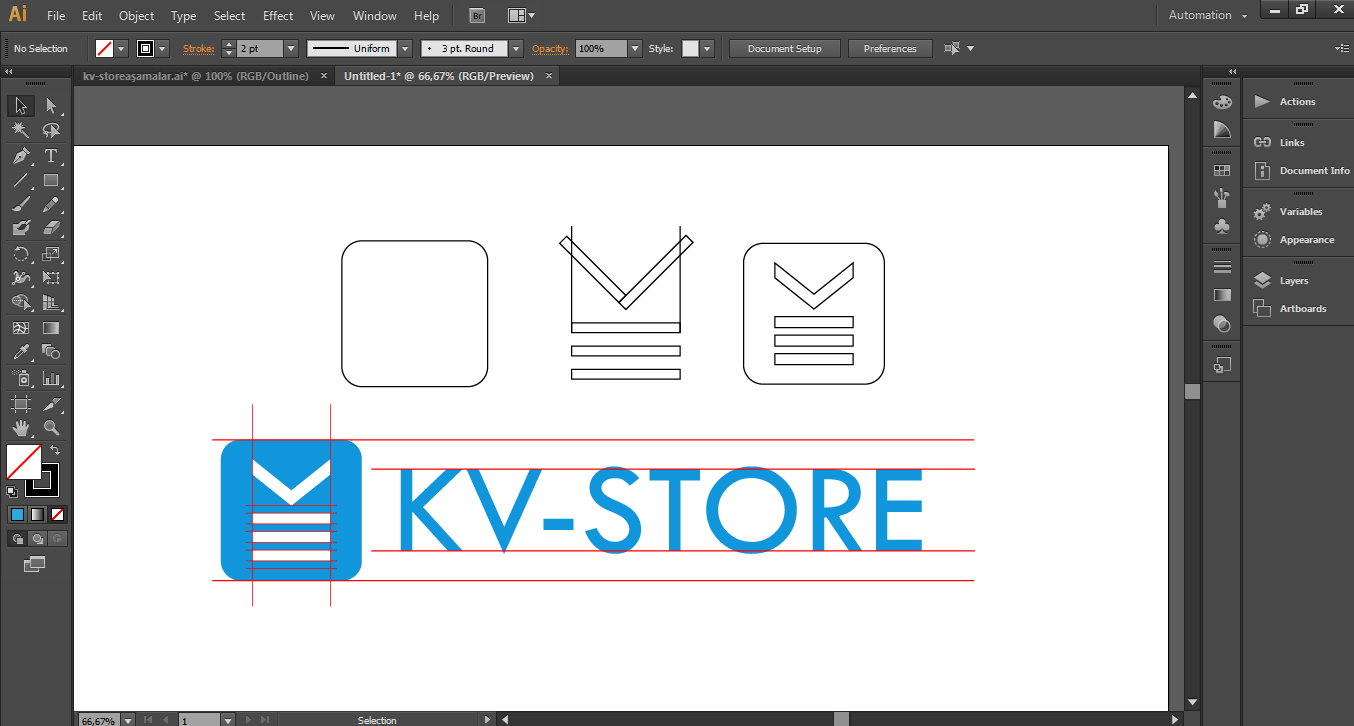The height and width of the screenshot is (726, 1354).
Task: Open the Window menu
Action: (375, 16)
